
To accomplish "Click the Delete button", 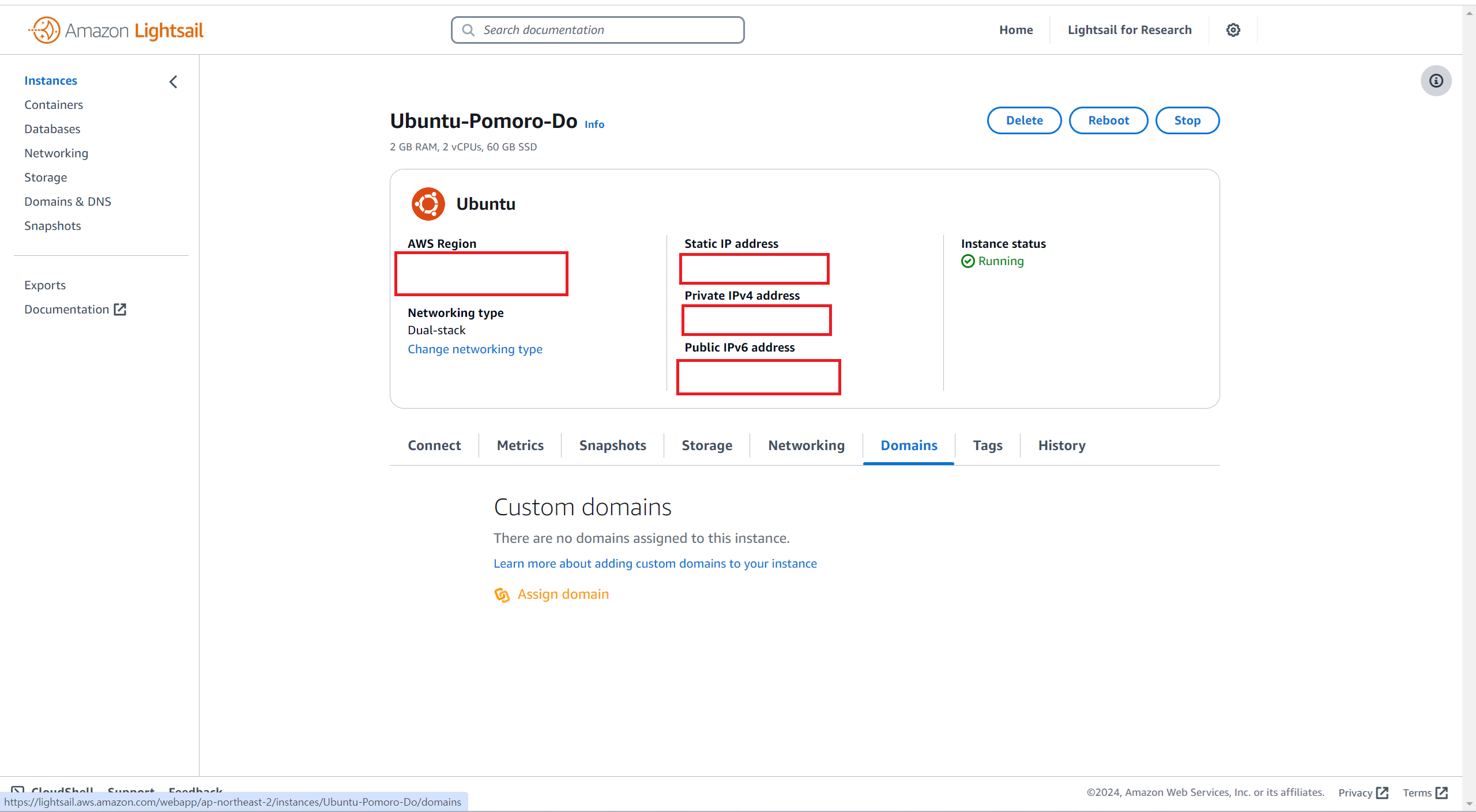I will tap(1024, 120).
